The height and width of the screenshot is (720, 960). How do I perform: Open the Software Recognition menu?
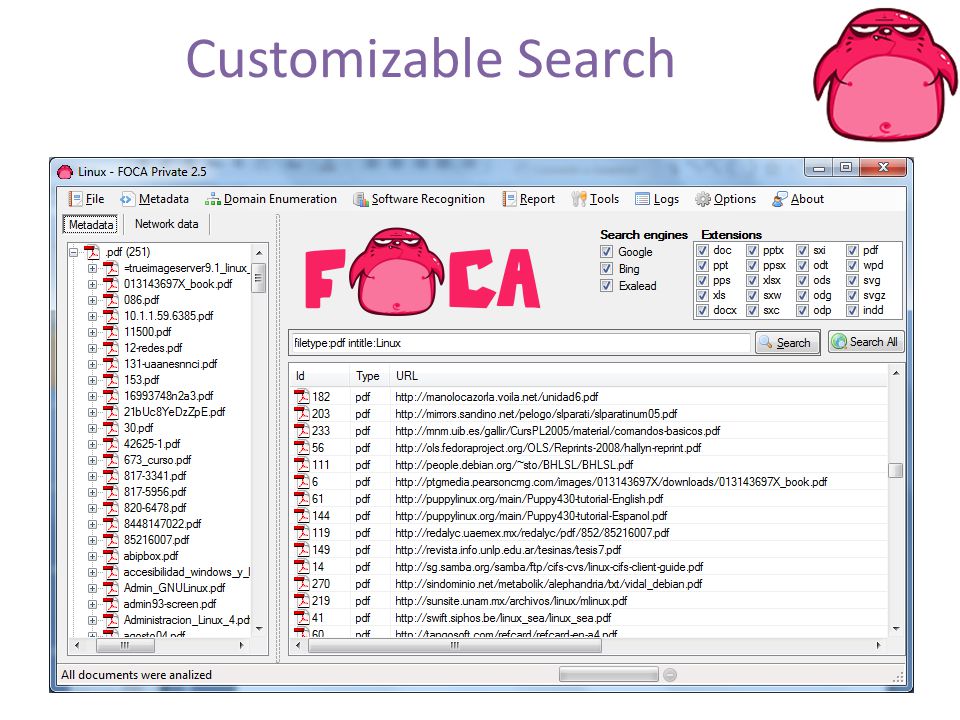419,199
